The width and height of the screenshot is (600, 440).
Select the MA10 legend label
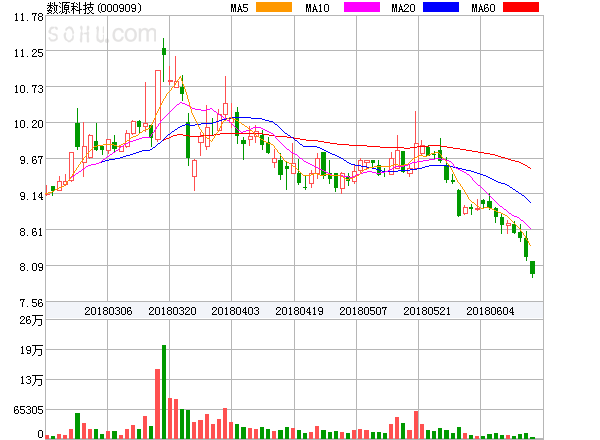(317, 8)
